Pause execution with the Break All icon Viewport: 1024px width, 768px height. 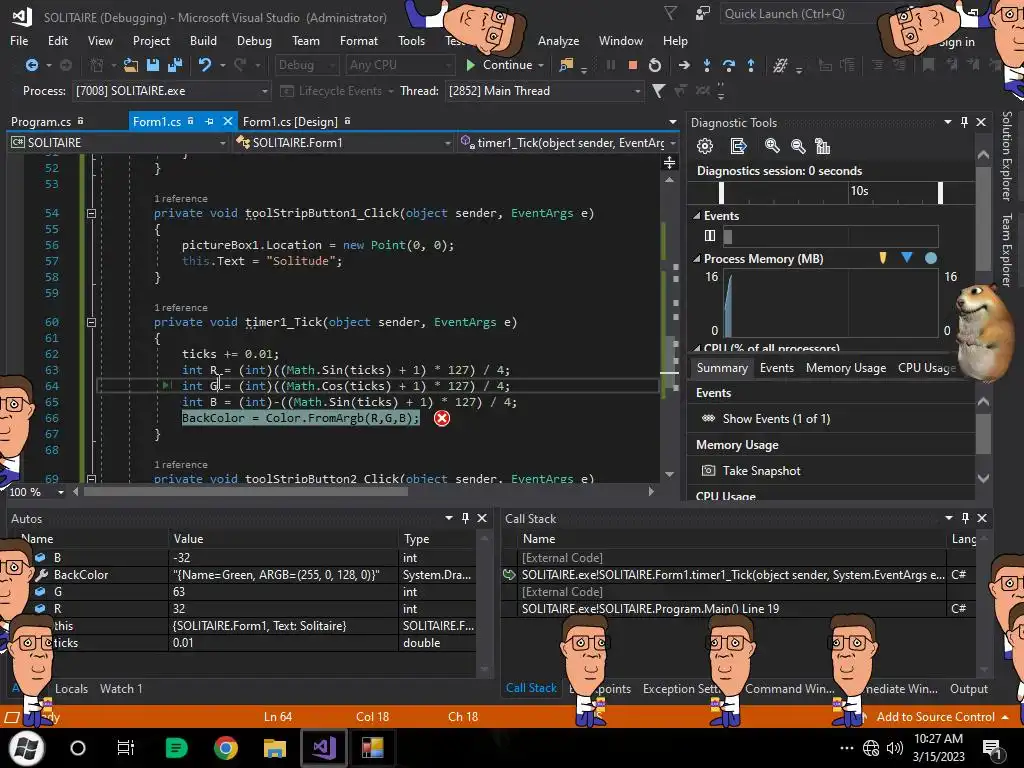pos(611,65)
